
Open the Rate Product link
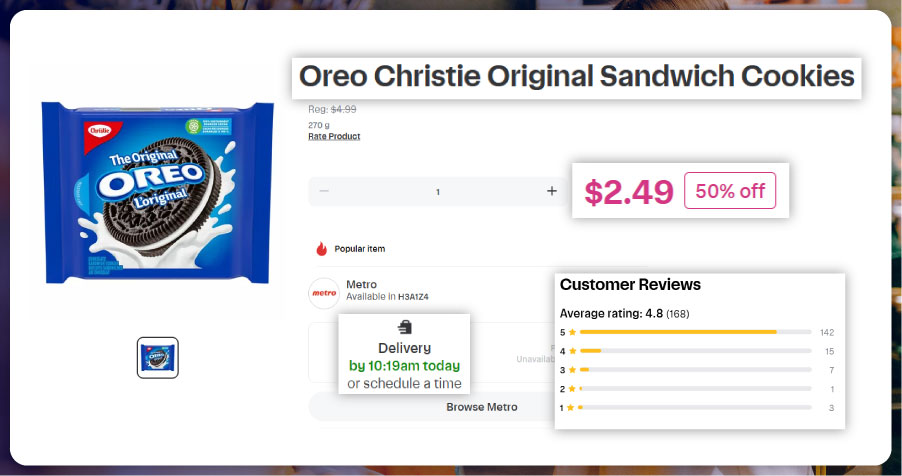[x=334, y=136]
